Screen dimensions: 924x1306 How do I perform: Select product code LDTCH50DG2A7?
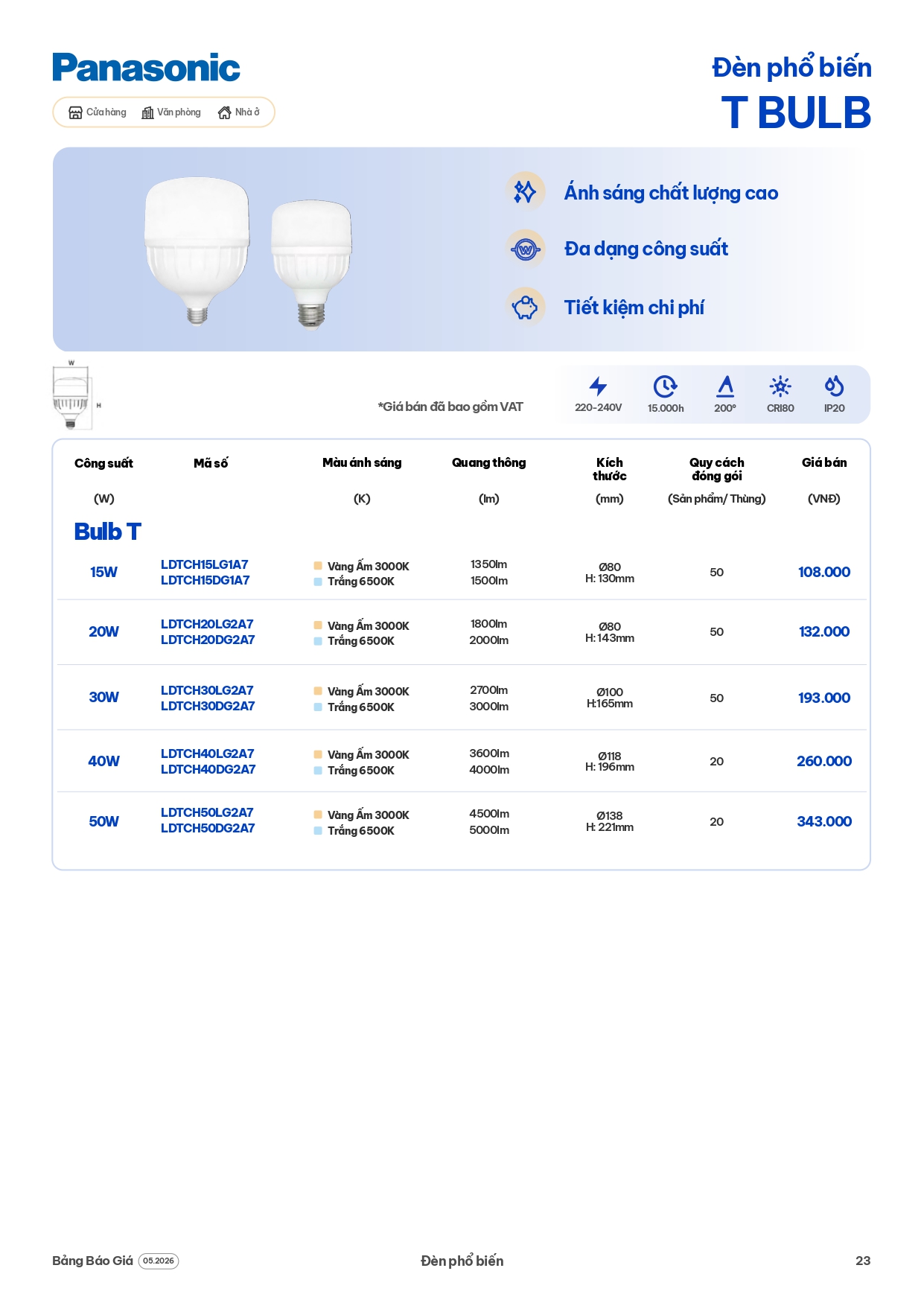(x=208, y=828)
